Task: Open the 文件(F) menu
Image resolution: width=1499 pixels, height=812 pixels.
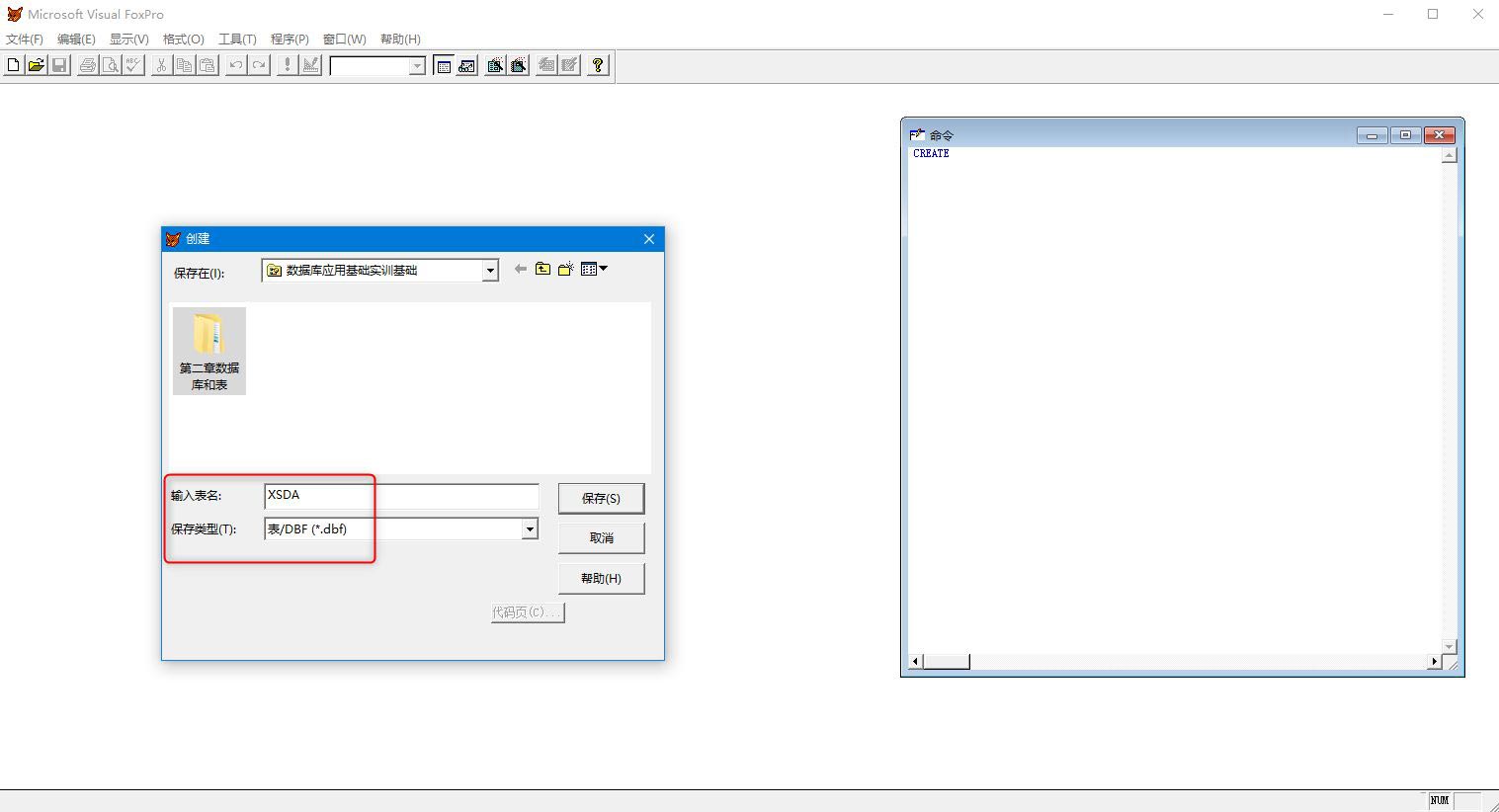Action: pyautogui.click(x=25, y=40)
